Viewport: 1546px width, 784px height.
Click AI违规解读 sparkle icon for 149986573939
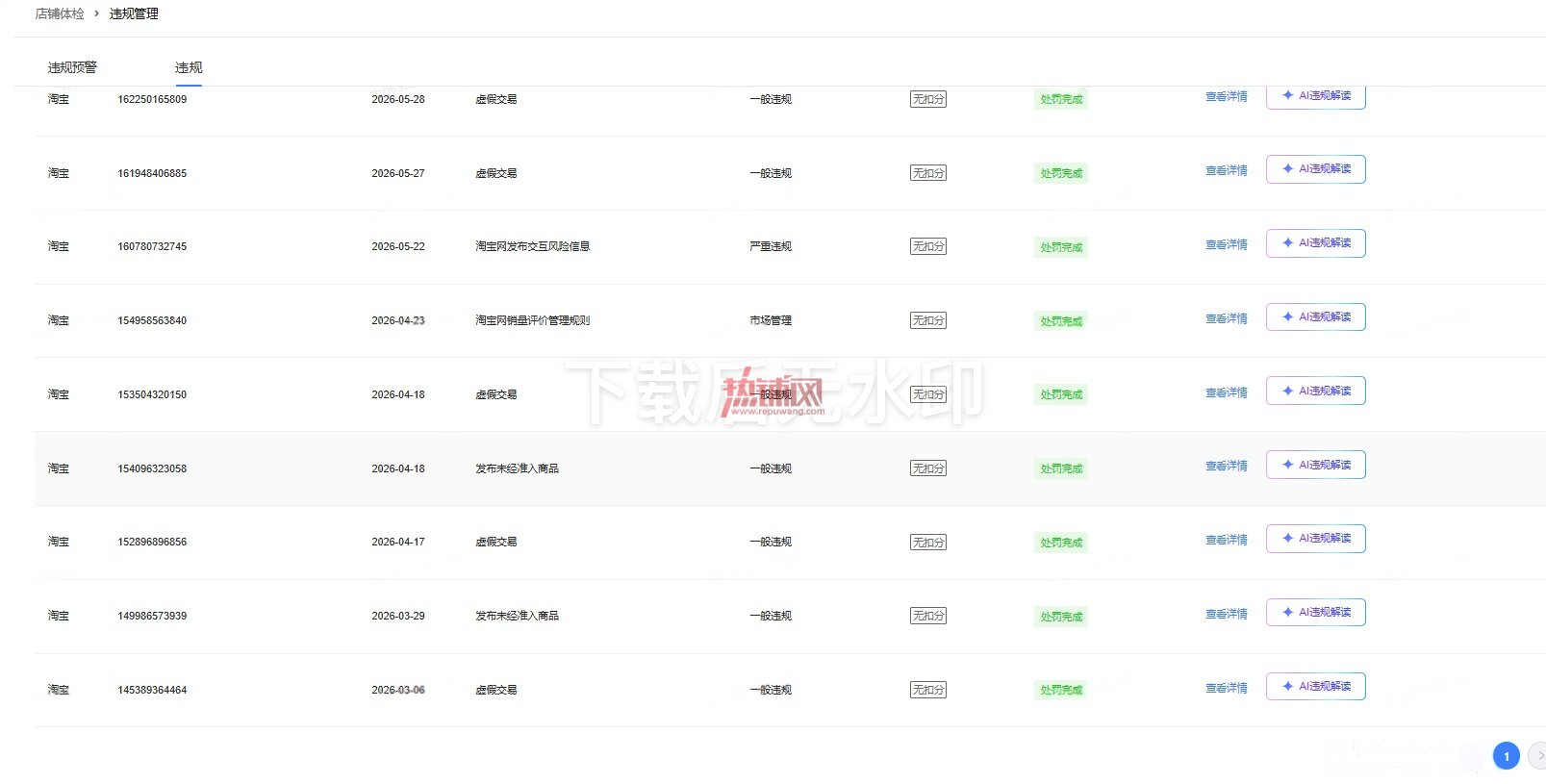(x=1287, y=612)
